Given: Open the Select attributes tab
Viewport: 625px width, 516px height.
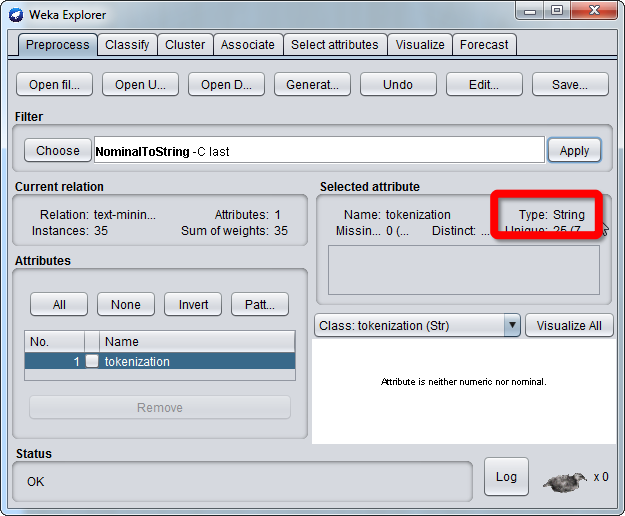Looking at the screenshot, I should click(335, 45).
